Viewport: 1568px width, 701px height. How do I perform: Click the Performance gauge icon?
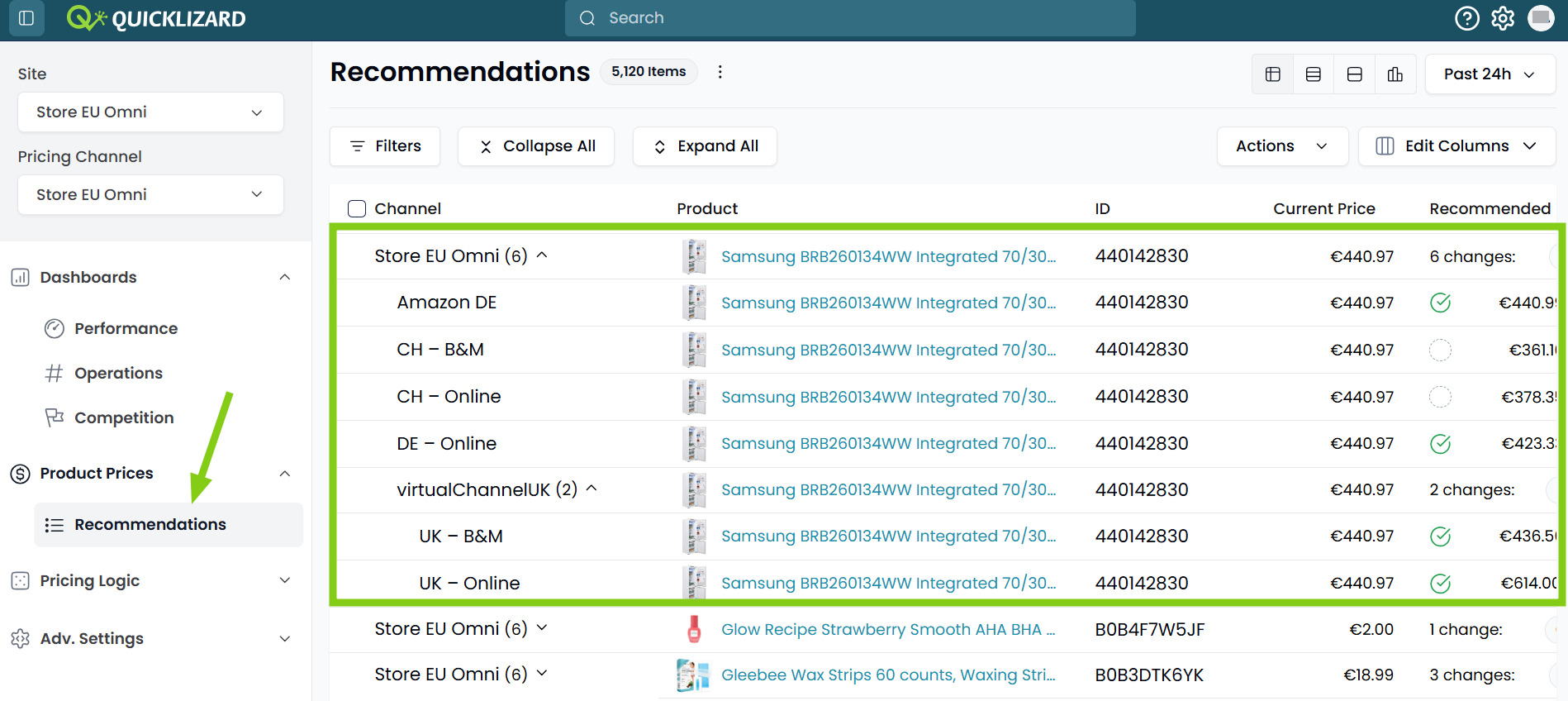pyautogui.click(x=55, y=329)
